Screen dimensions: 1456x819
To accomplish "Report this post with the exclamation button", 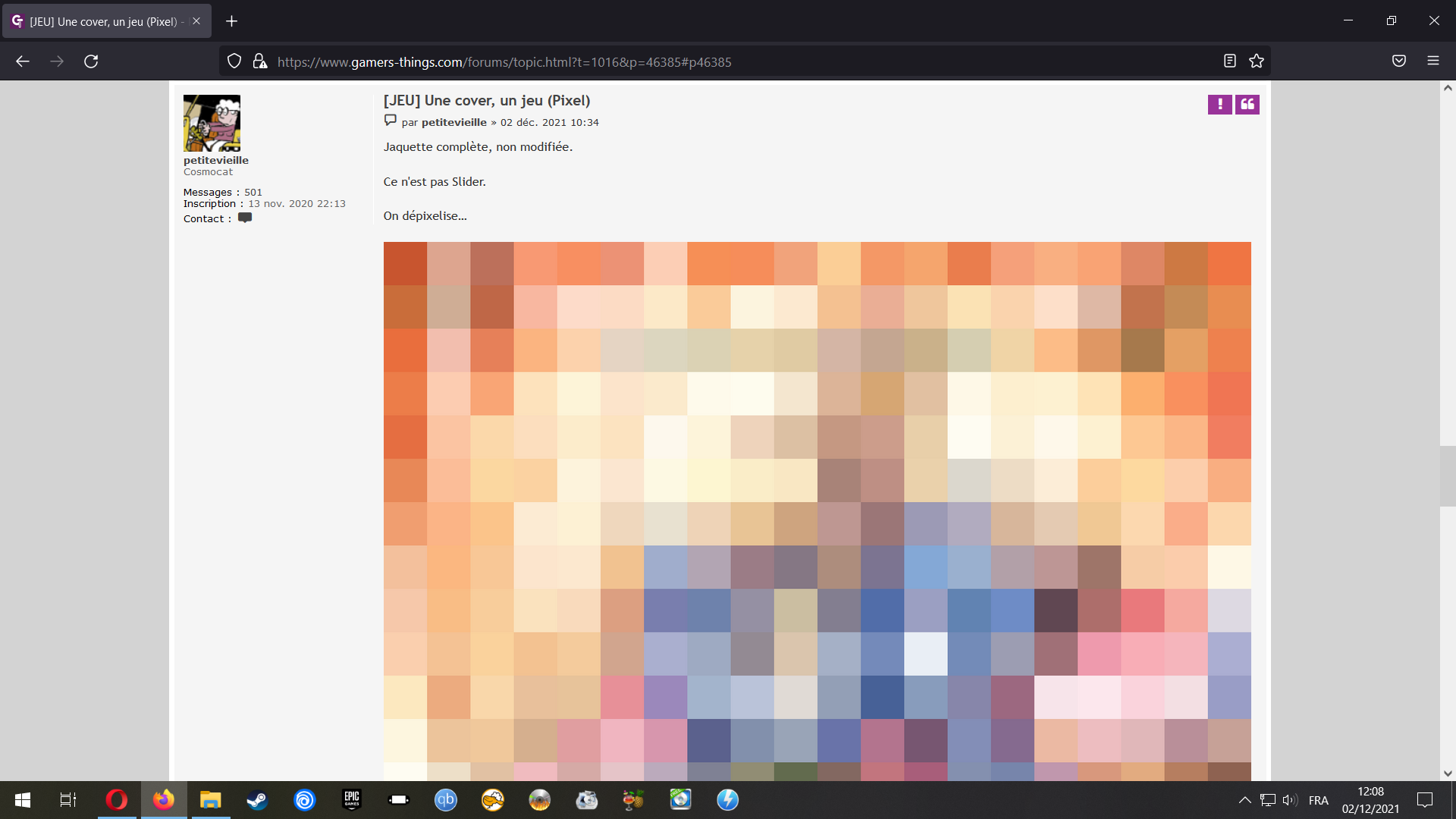I will (x=1220, y=105).
